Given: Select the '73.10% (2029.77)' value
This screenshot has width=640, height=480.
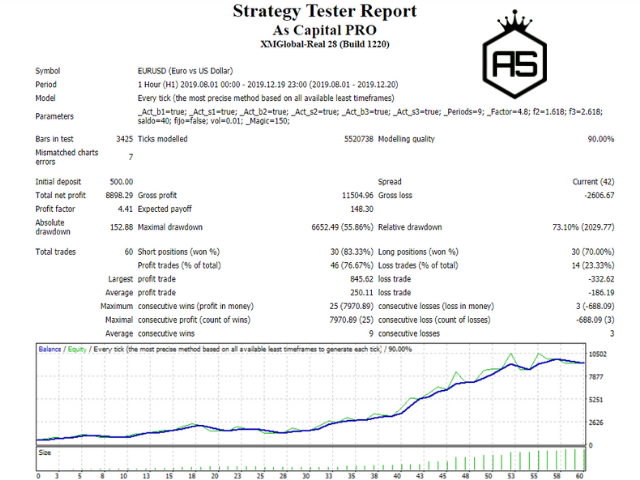Looking at the screenshot, I should tap(583, 227).
